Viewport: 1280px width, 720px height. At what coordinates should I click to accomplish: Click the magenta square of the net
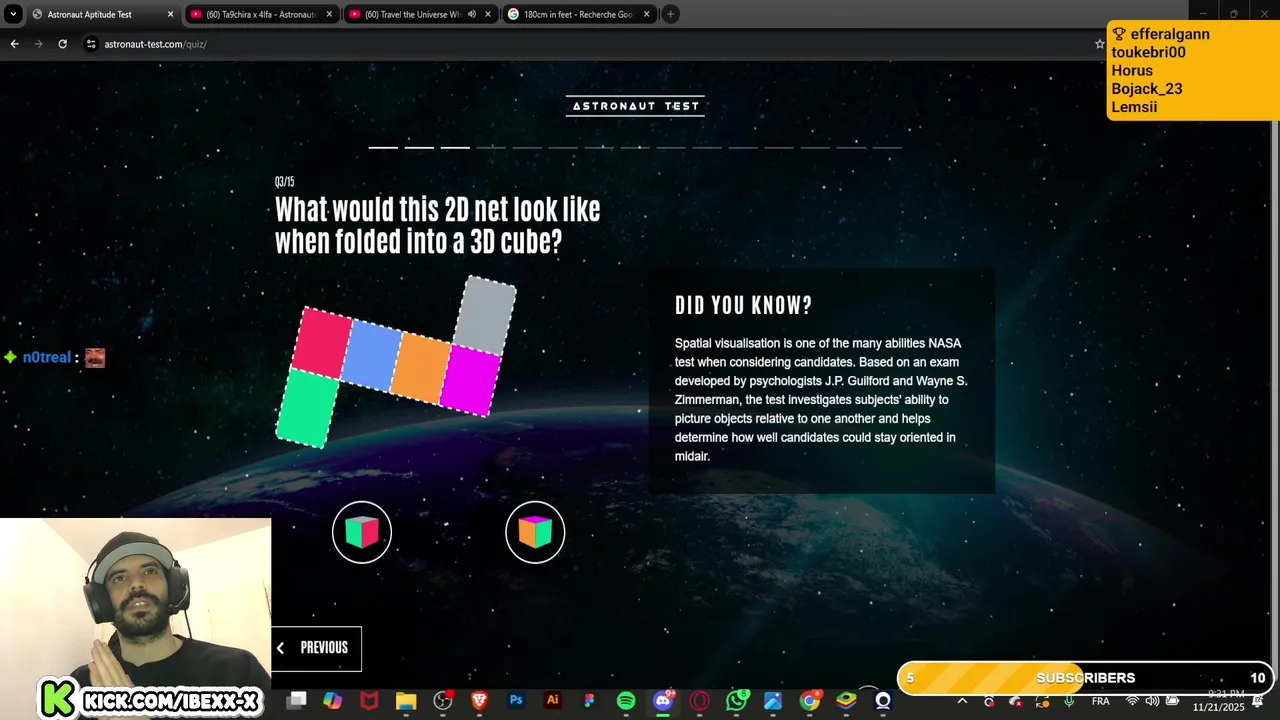pos(469,379)
